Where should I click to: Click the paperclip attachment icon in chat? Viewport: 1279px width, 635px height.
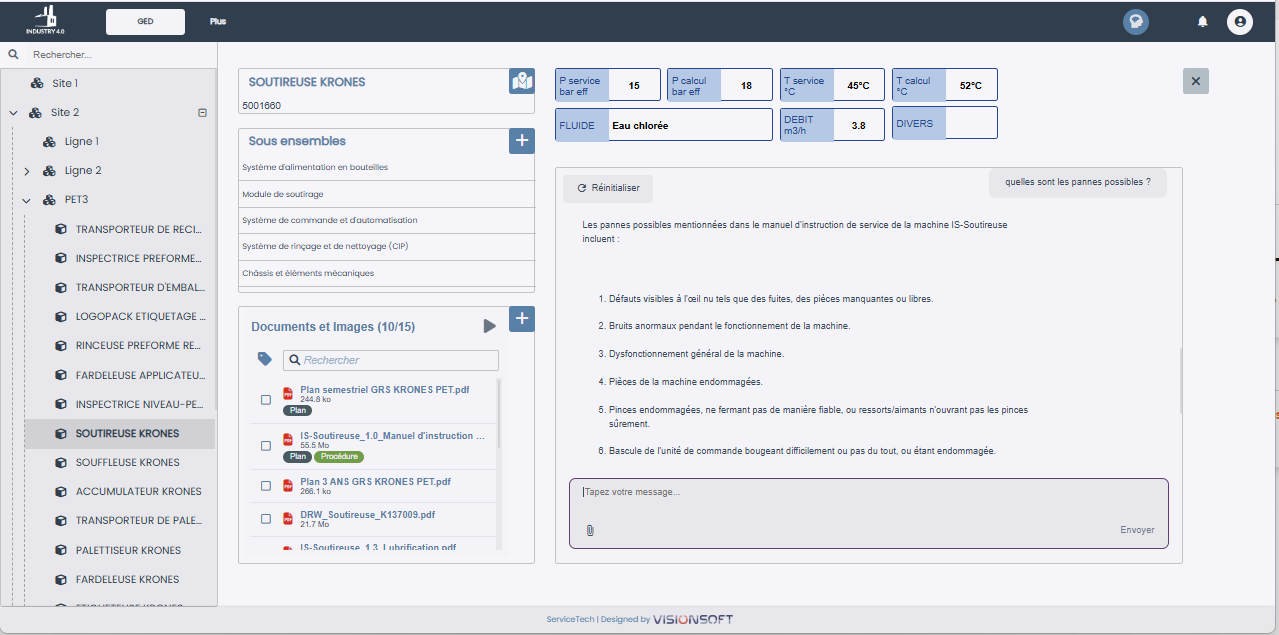coord(590,530)
